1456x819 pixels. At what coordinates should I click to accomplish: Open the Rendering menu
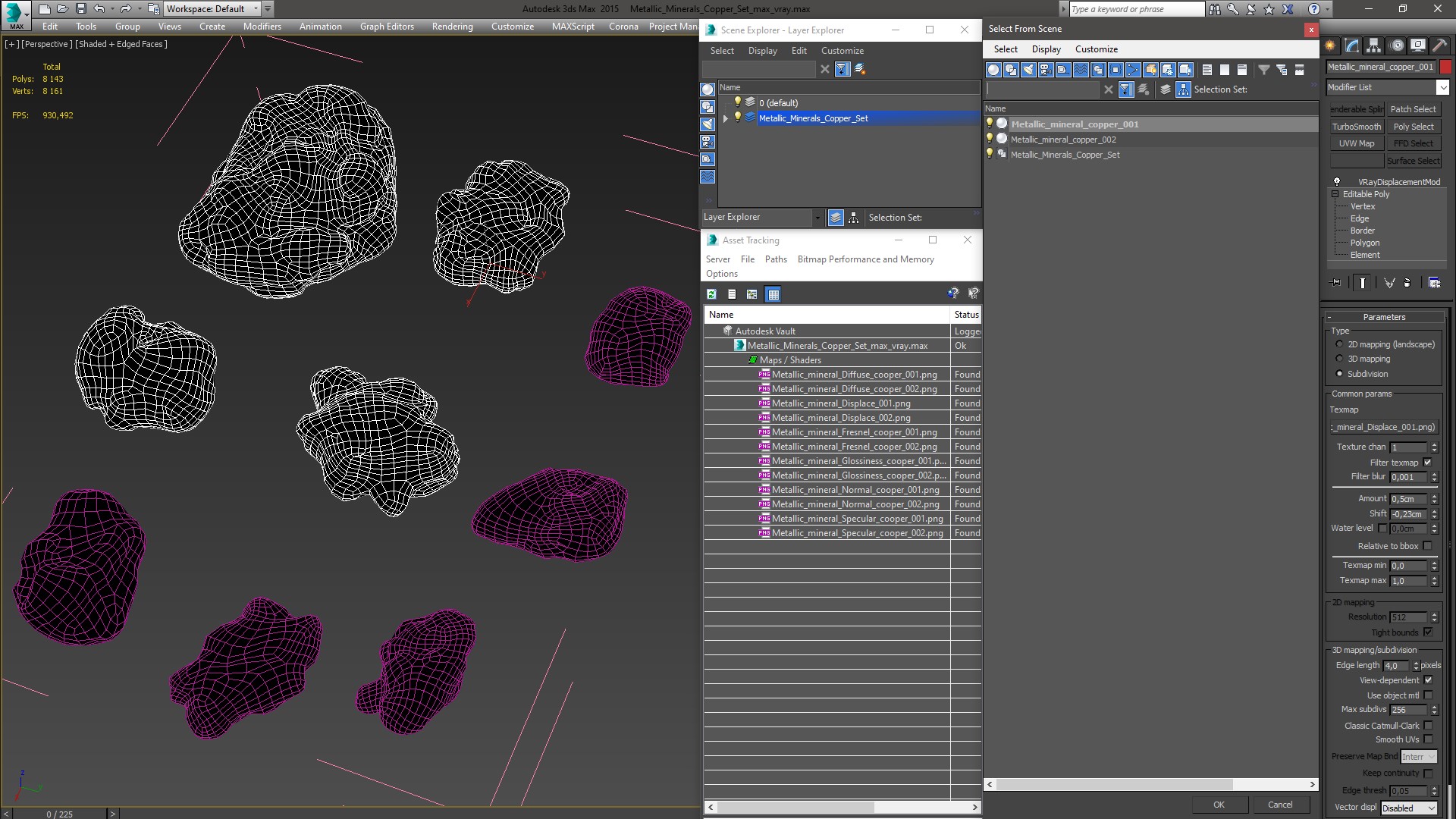[452, 27]
